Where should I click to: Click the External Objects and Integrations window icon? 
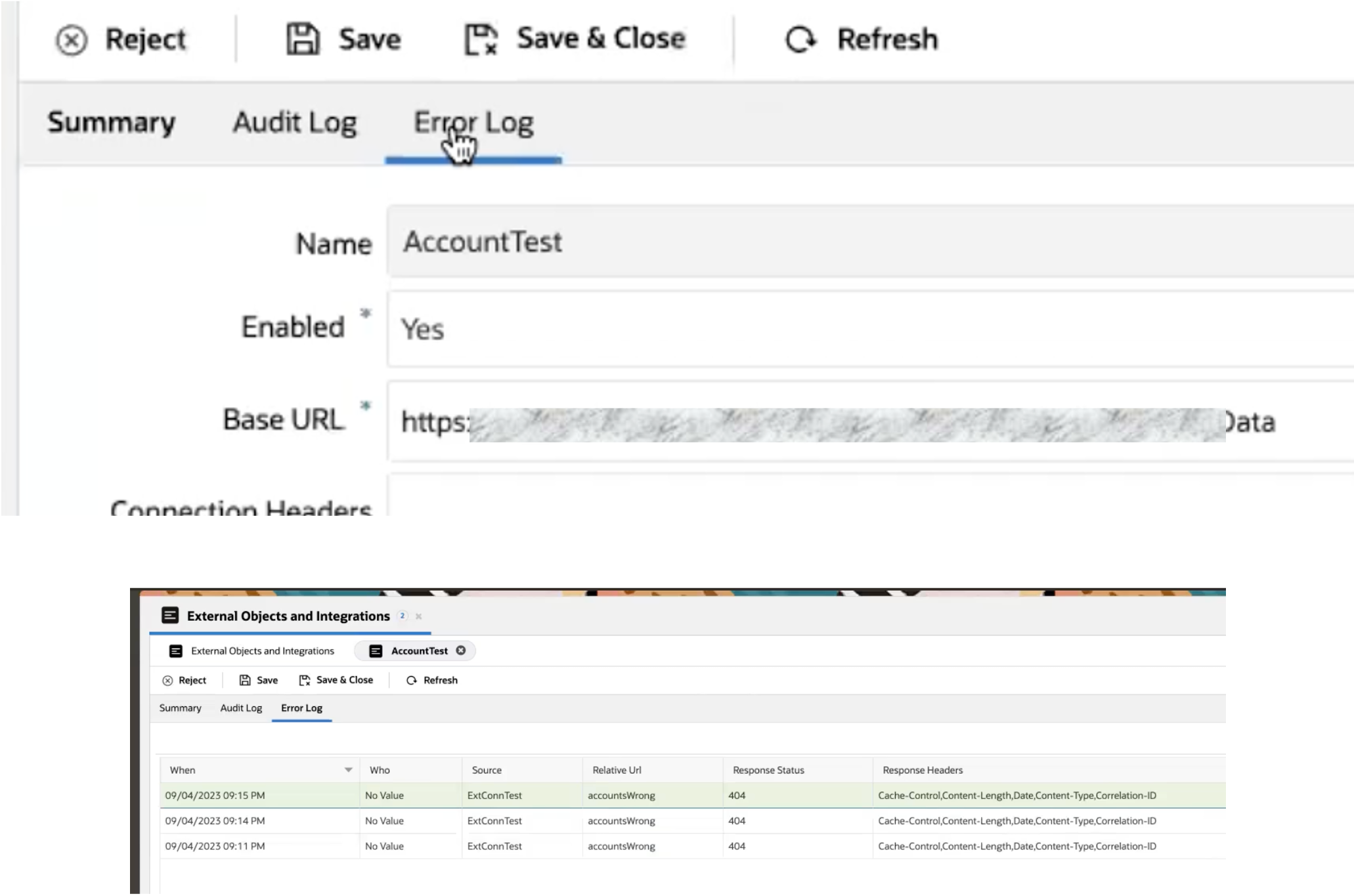(x=170, y=616)
